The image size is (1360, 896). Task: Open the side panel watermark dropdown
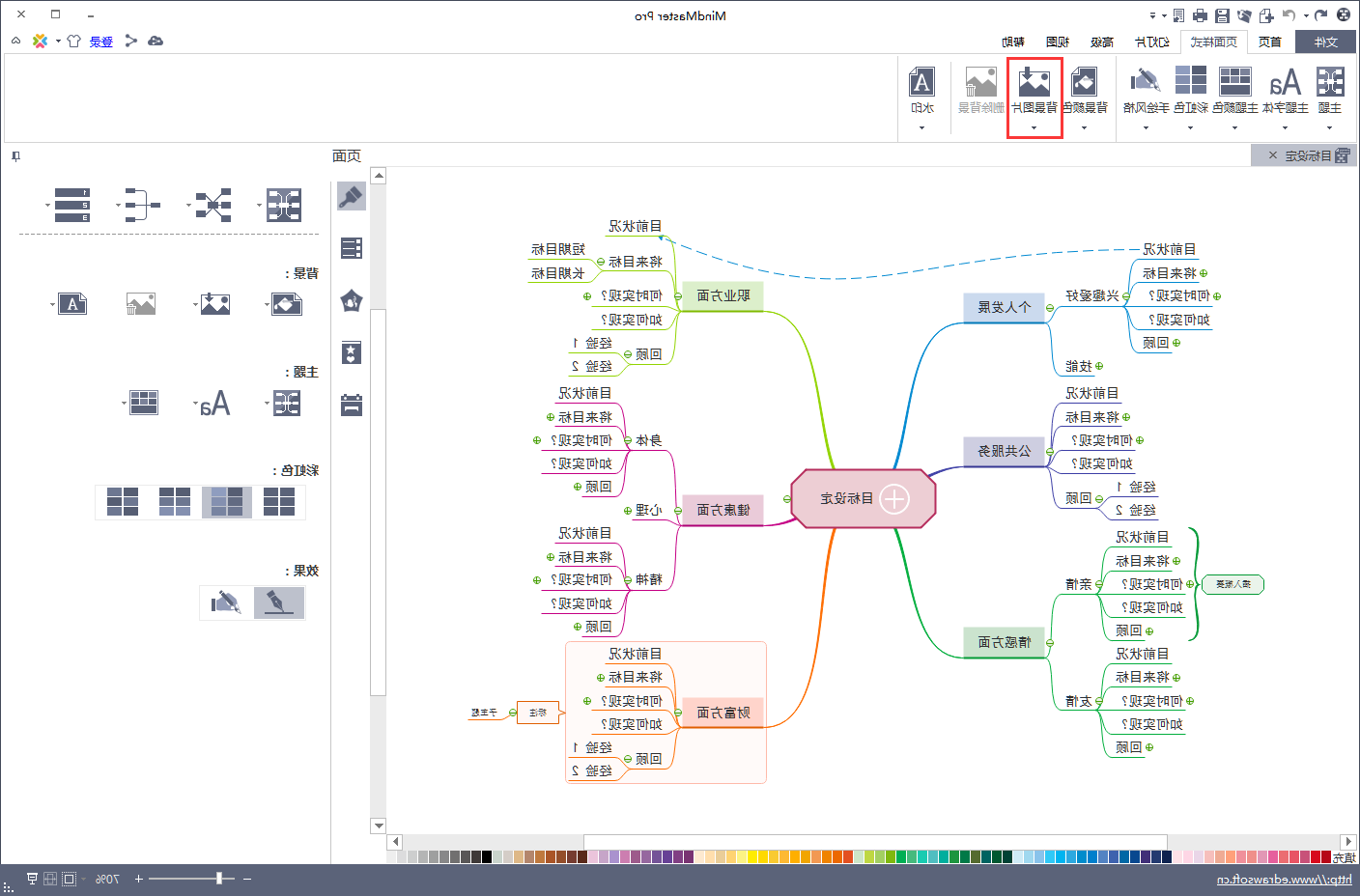point(52,304)
